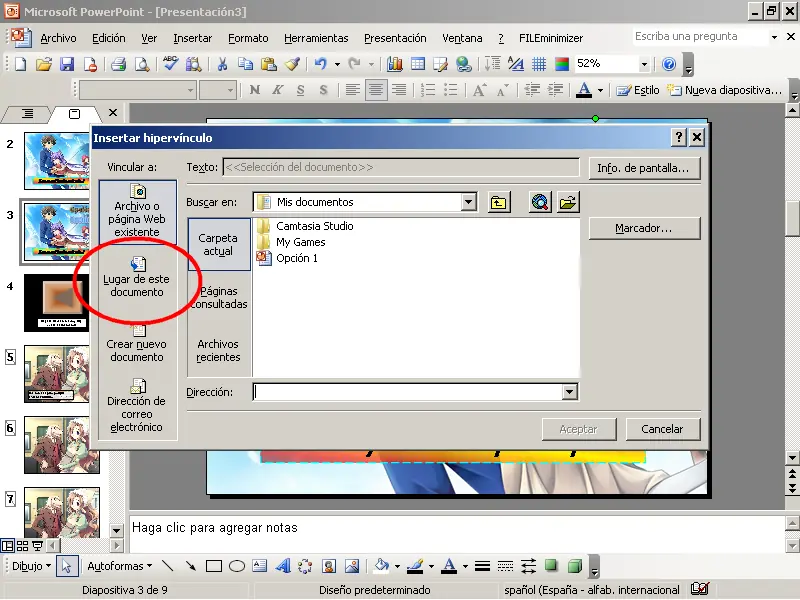Click the Color/Grayscale icon

(x=562, y=64)
